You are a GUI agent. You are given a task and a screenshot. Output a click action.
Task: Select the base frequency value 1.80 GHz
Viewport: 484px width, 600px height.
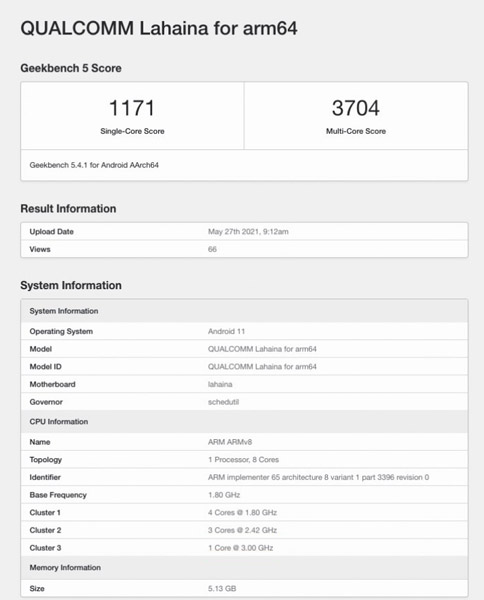[224, 495]
